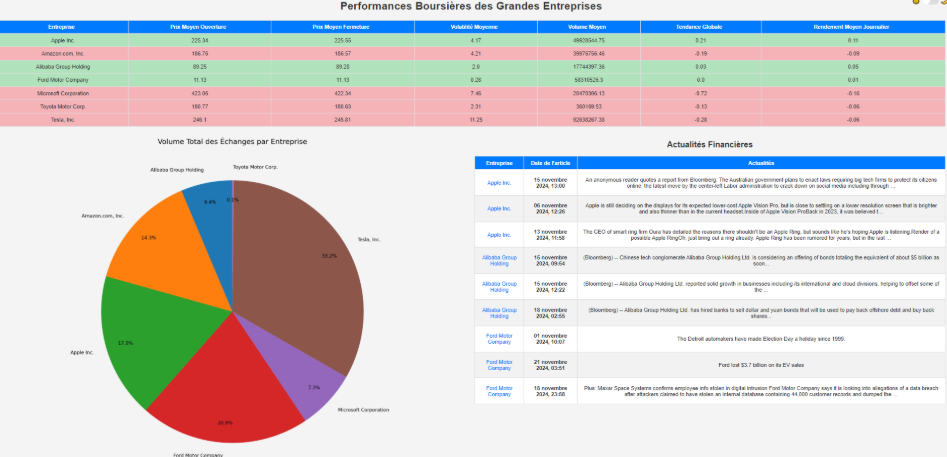The height and width of the screenshot is (457, 947).
Task: Click Entreprise header in Actualités Financières table
Action: pyautogui.click(x=499, y=163)
